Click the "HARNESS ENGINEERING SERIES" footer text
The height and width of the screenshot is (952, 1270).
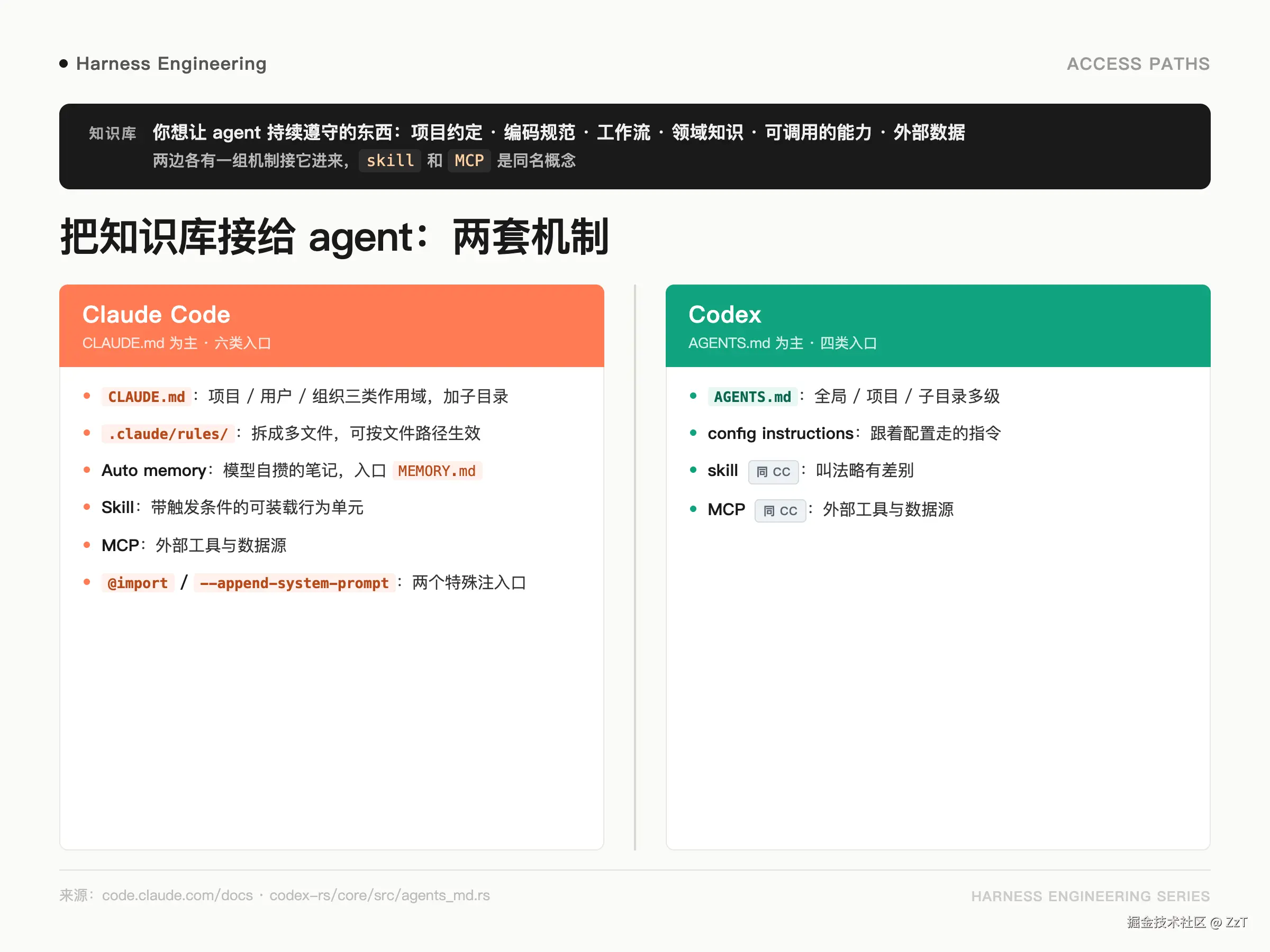[x=1090, y=896]
